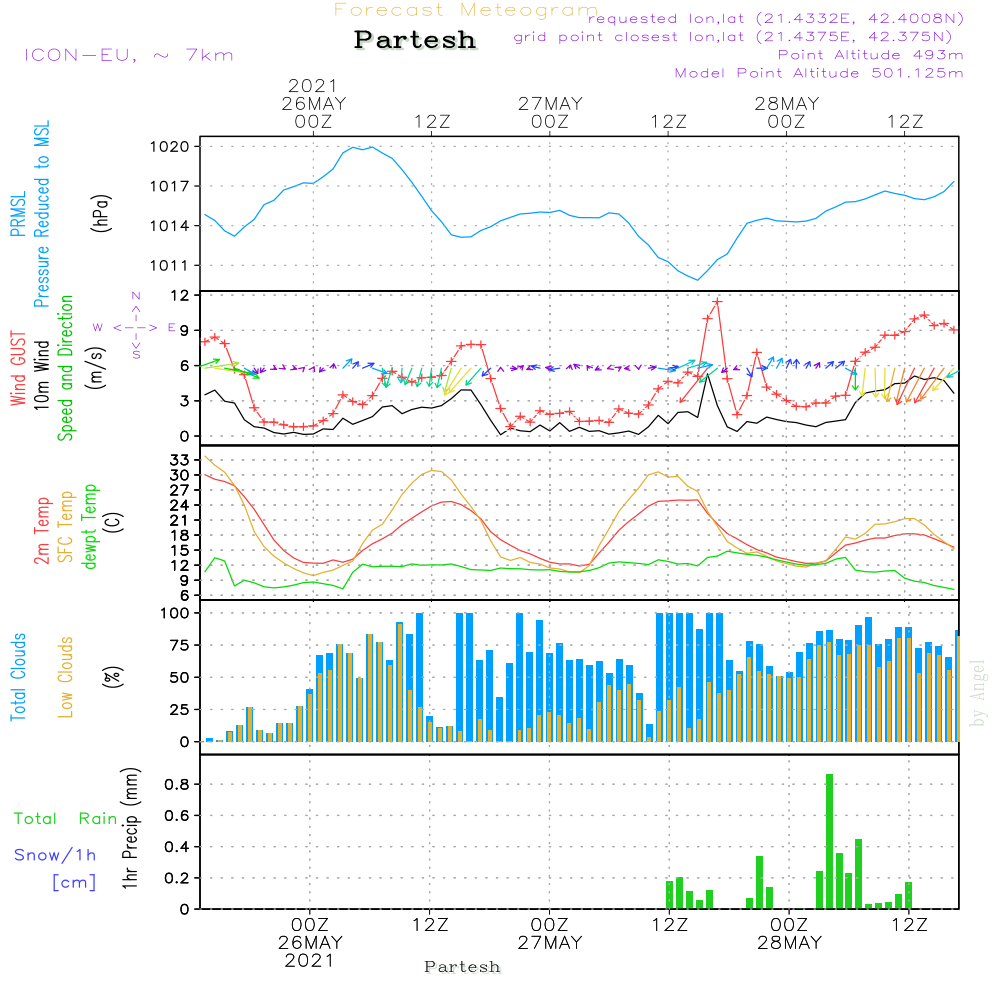Select the green 'Speed and Direction' label

(x=66, y=368)
